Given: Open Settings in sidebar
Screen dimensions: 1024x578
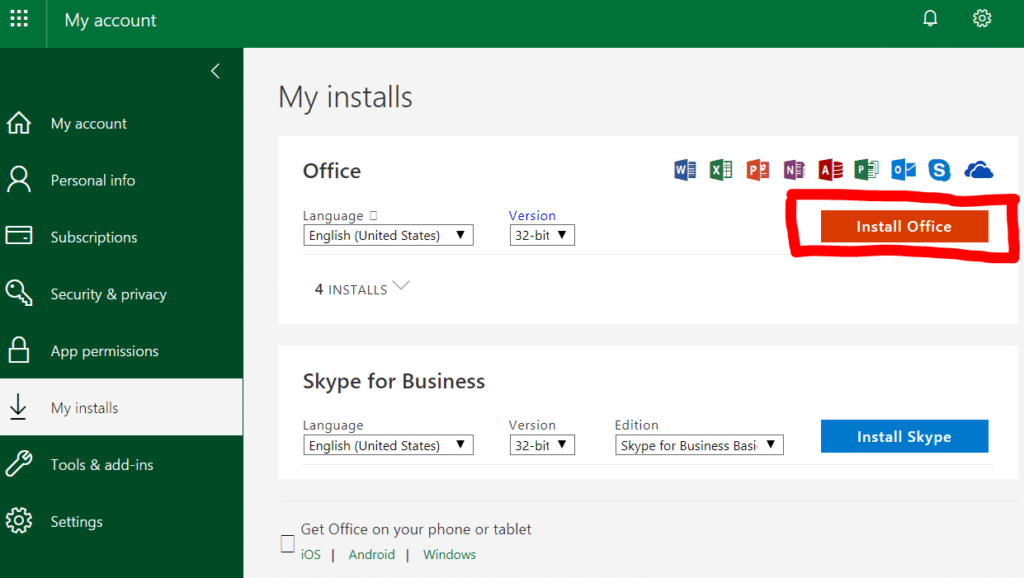Looking at the screenshot, I should (76, 522).
